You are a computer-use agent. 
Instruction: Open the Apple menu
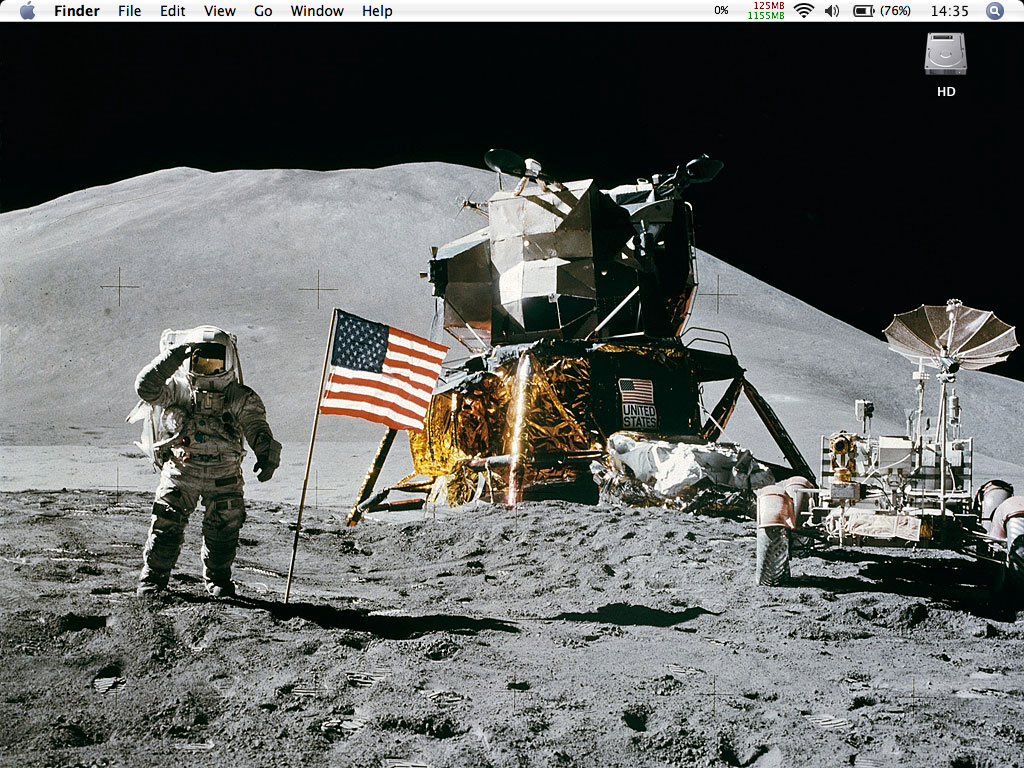[x=27, y=10]
